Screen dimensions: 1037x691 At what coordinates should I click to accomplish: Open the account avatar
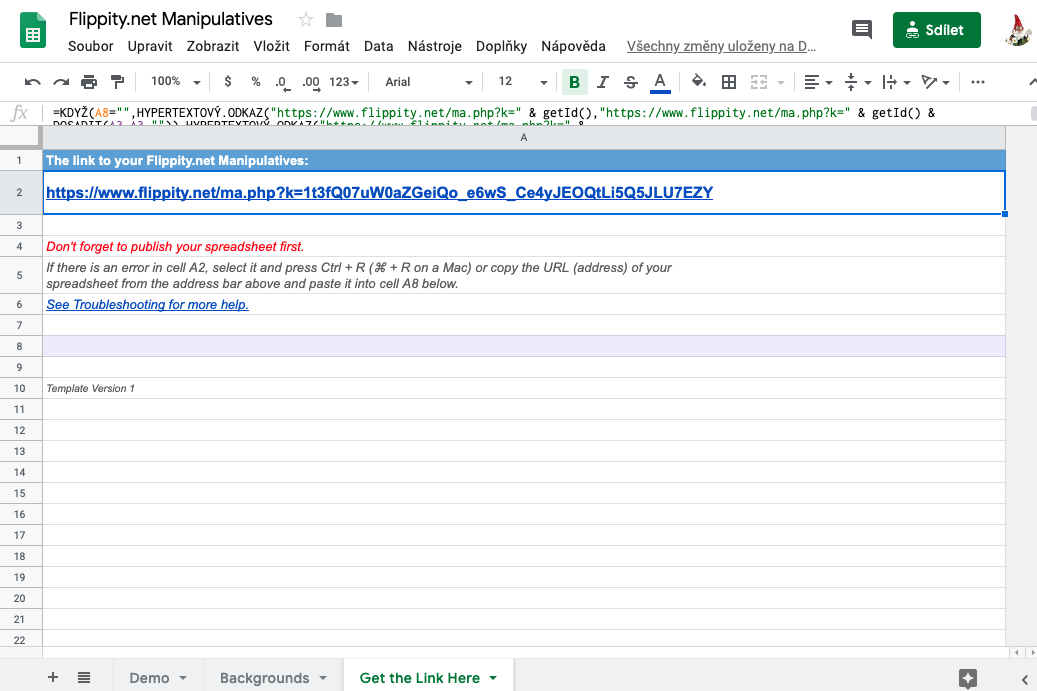pos(1018,30)
